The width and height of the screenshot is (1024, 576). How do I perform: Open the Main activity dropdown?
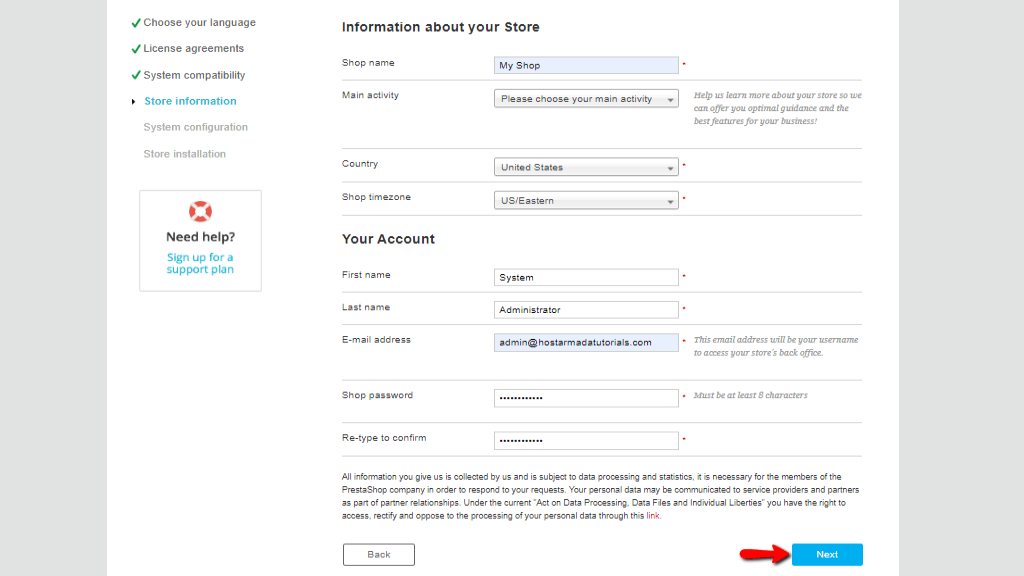[586, 99]
